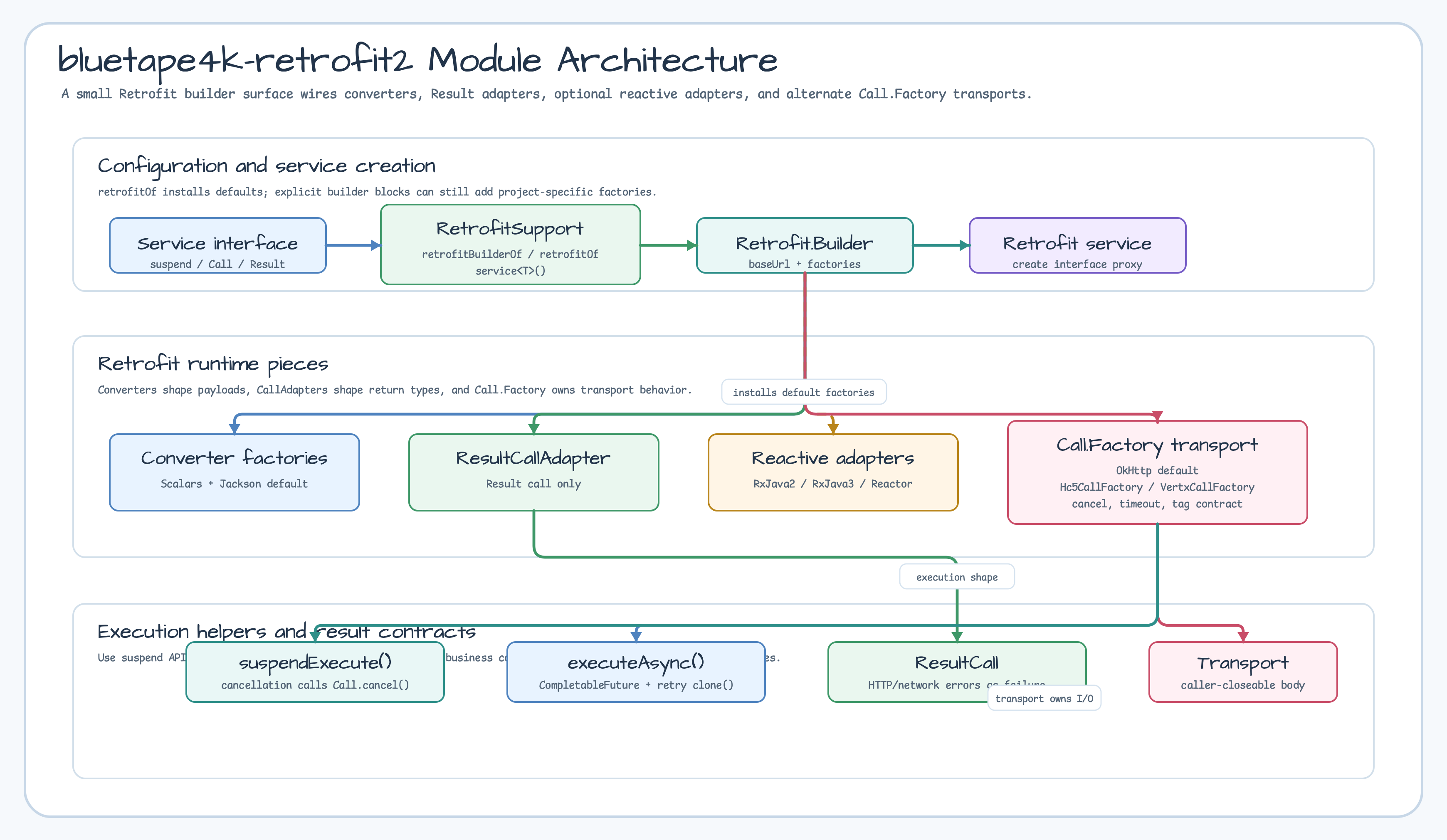
Task: Click the 'installs default factories' edge label
Action: (804, 392)
